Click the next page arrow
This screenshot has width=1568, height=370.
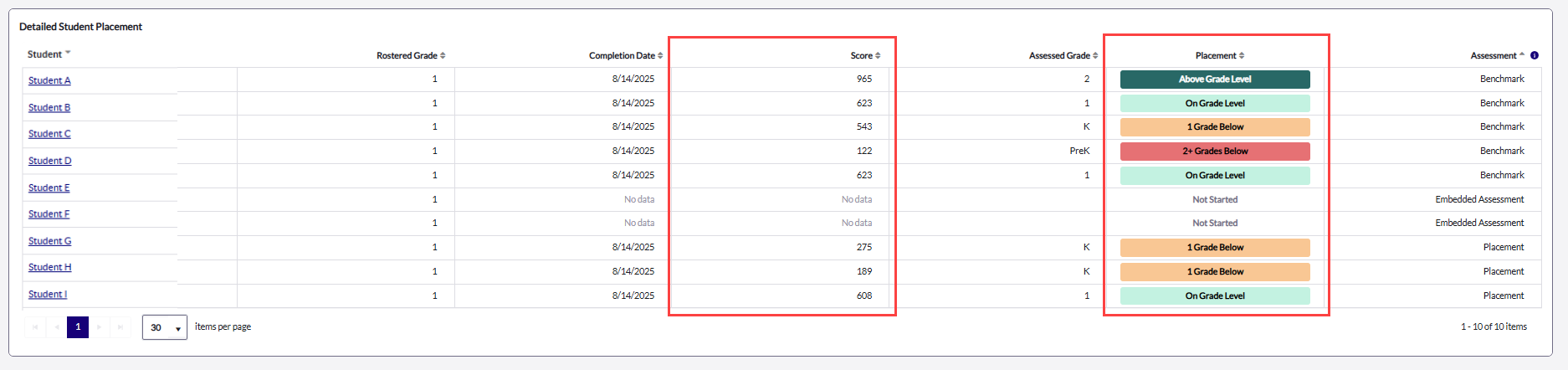(100, 327)
